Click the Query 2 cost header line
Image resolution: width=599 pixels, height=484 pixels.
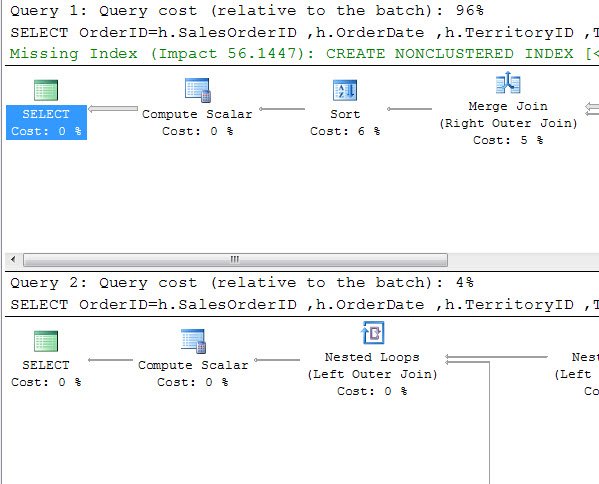(242, 283)
